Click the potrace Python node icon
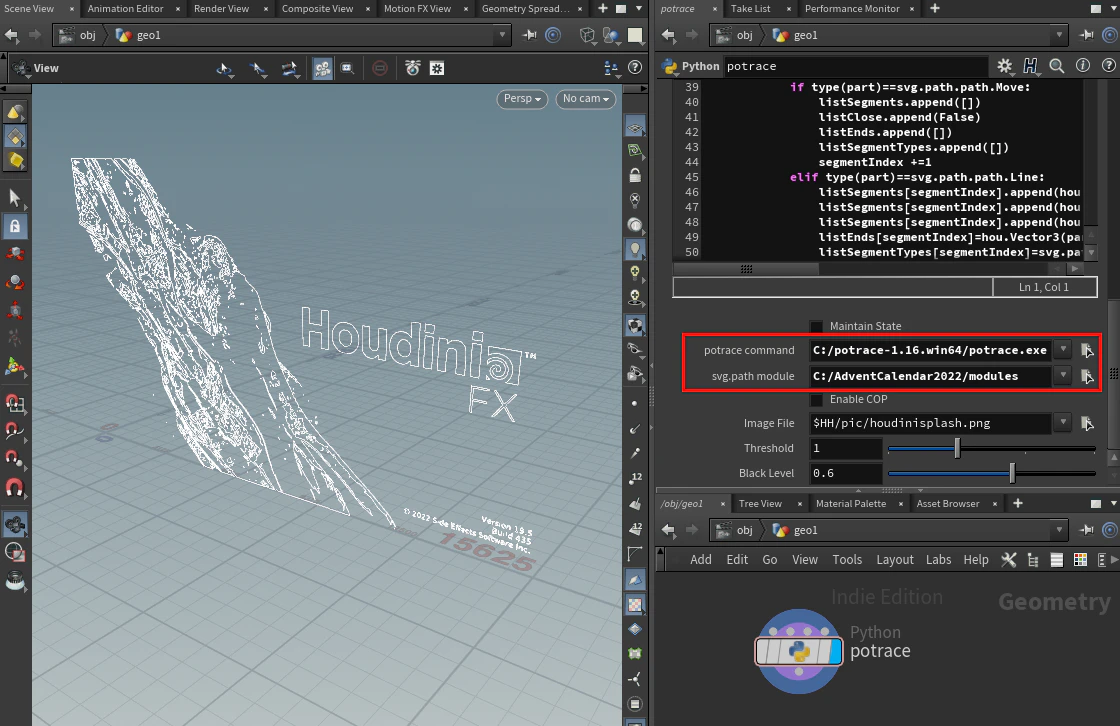The width and height of the screenshot is (1120, 726). pyautogui.click(x=799, y=651)
